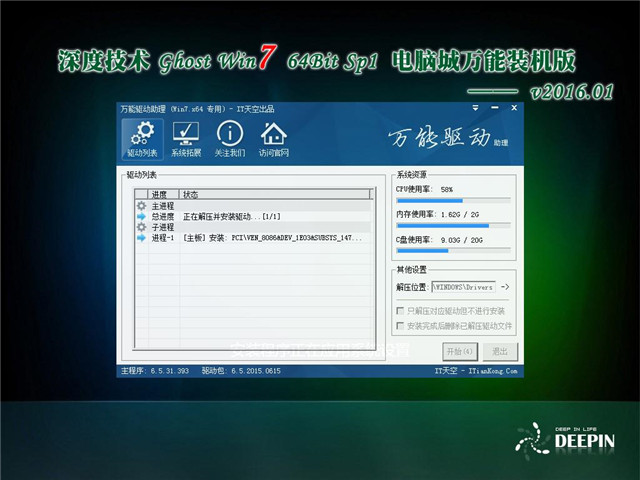Enable 安装完成后删除已解压驱动文件 checkbox
This screenshot has height=480, width=640.
[400, 326]
